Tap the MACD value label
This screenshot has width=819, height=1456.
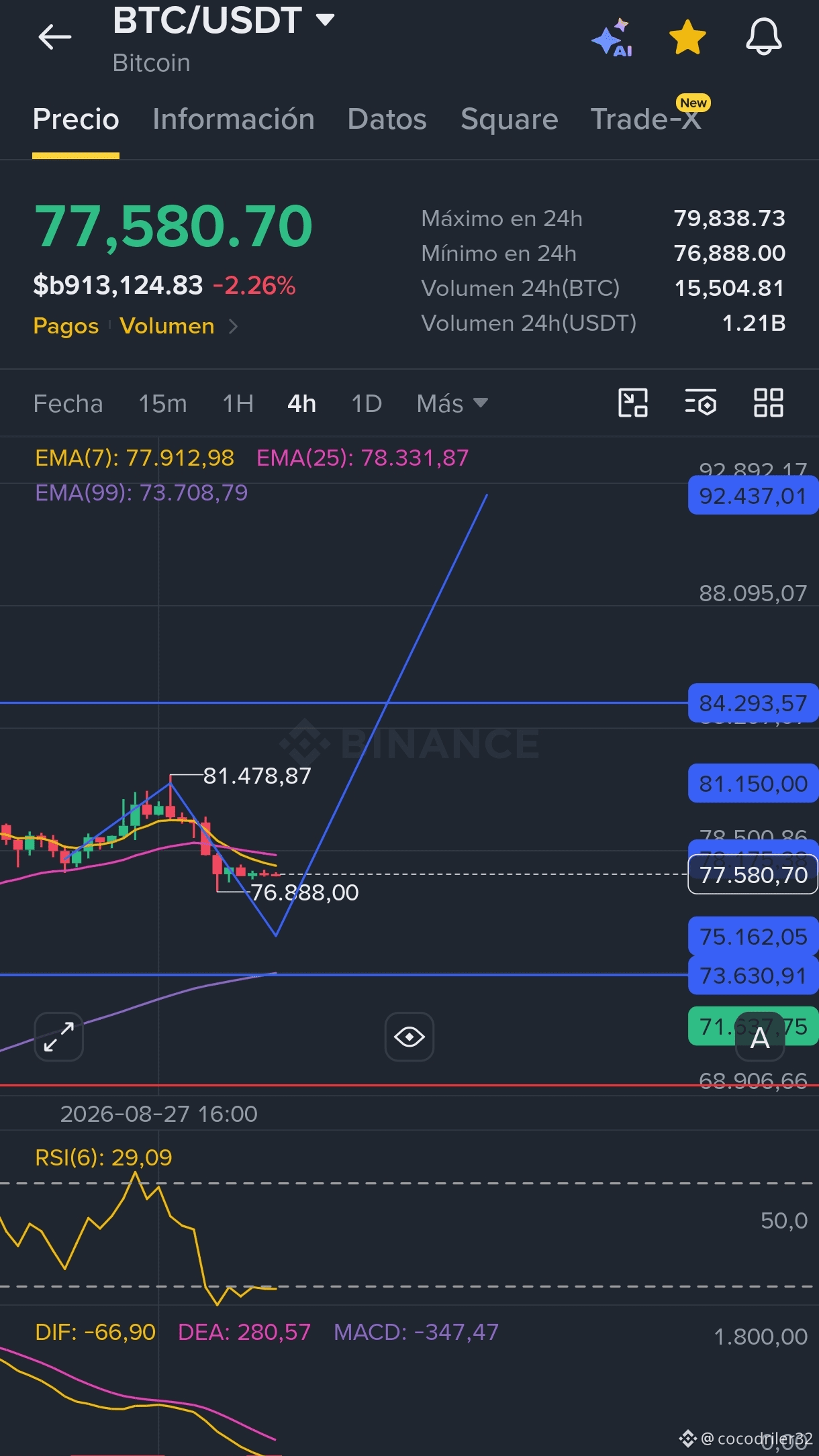[x=416, y=1332]
